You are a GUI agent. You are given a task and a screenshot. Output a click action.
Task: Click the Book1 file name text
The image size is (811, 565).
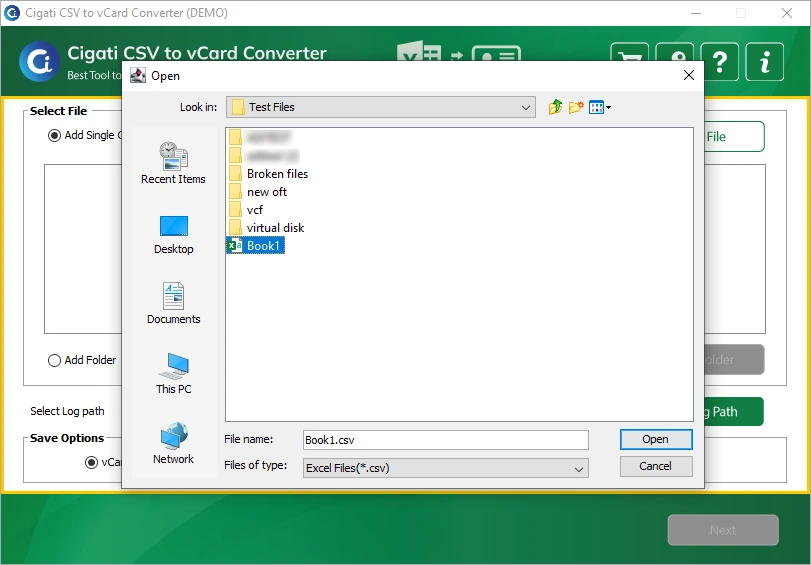tap(263, 246)
